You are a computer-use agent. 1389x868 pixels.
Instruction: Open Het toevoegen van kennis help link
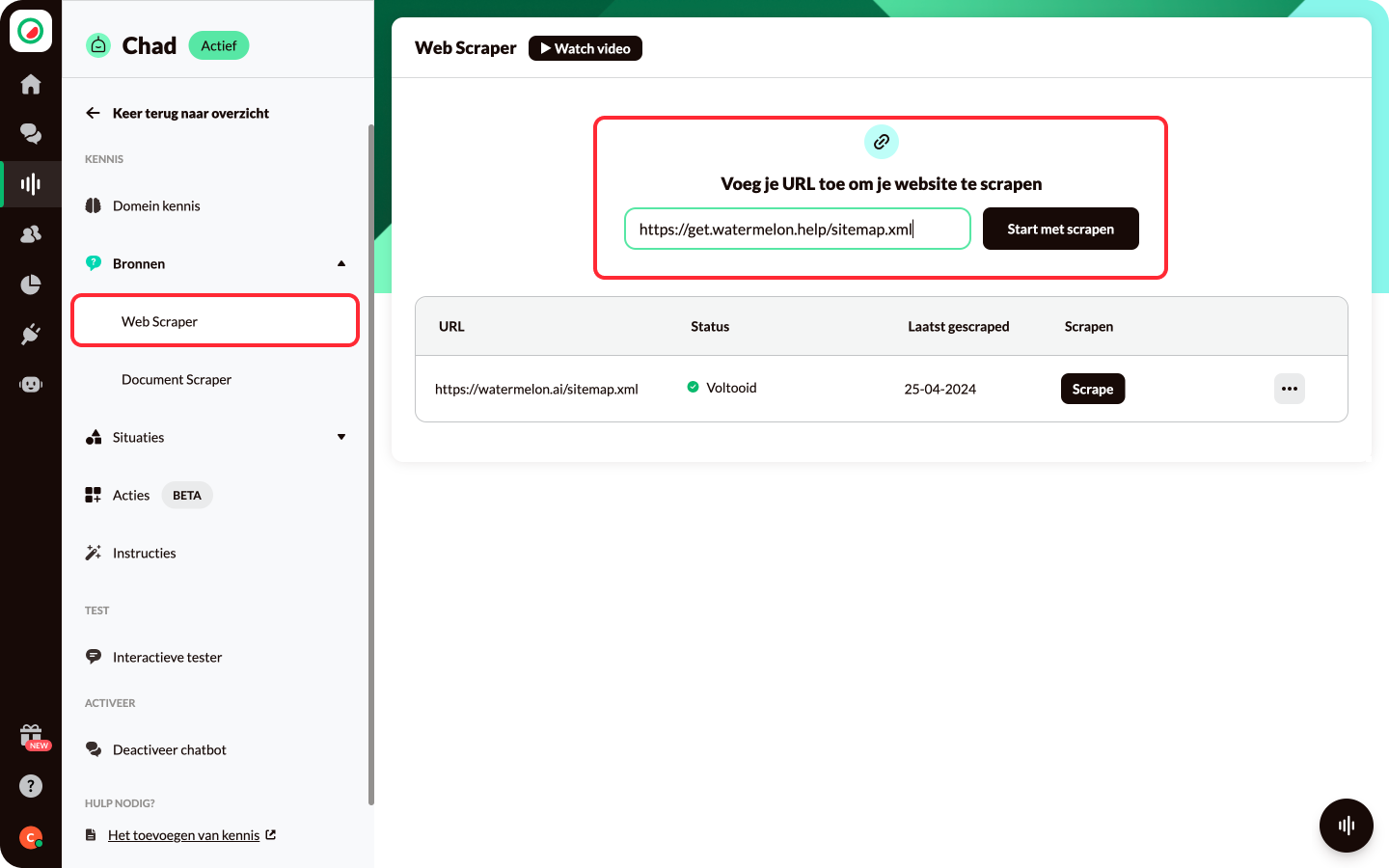pos(184,835)
